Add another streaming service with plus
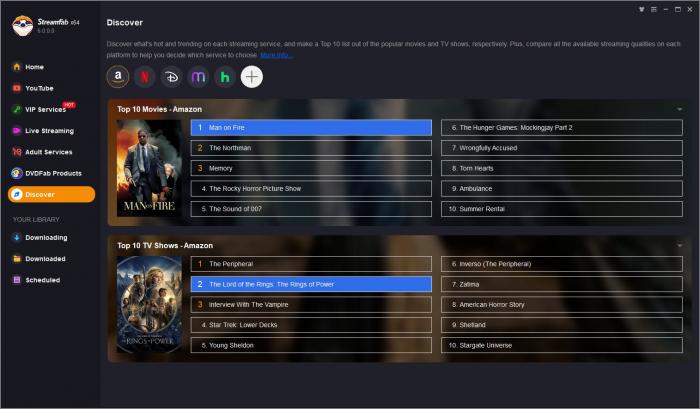700x409 pixels. coord(252,77)
